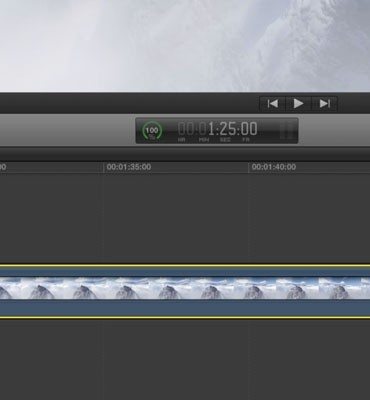Move playhead to 00:01:40:00 on the ruler
The width and height of the screenshot is (370, 400).
(x=274, y=167)
